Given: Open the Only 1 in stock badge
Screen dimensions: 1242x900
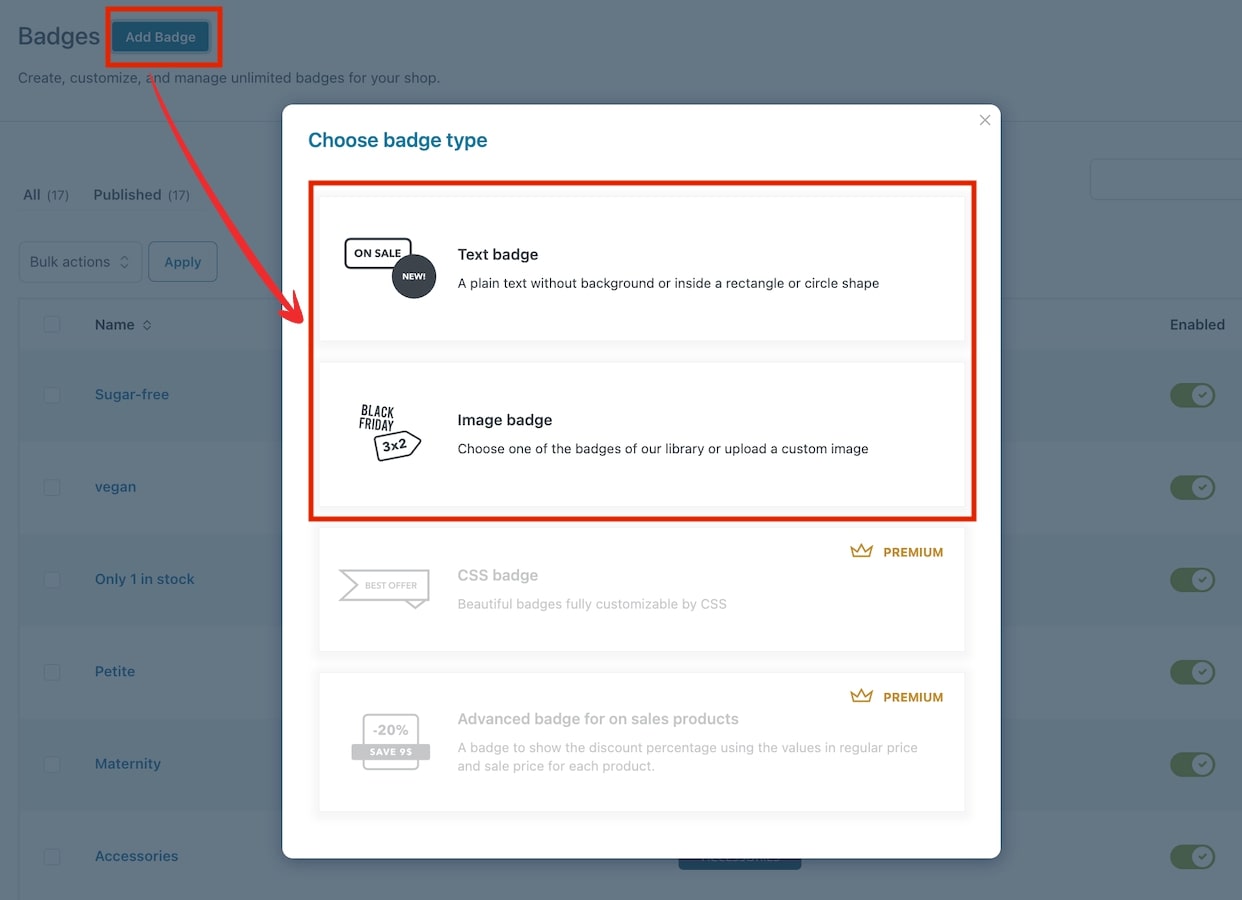Looking at the screenshot, I should [x=145, y=579].
